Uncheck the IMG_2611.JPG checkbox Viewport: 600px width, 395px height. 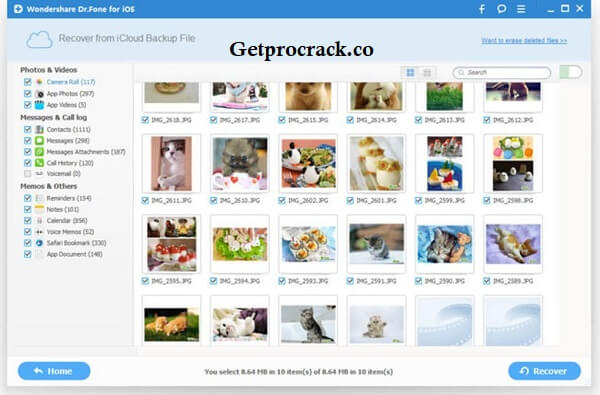pyautogui.click(x=145, y=201)
